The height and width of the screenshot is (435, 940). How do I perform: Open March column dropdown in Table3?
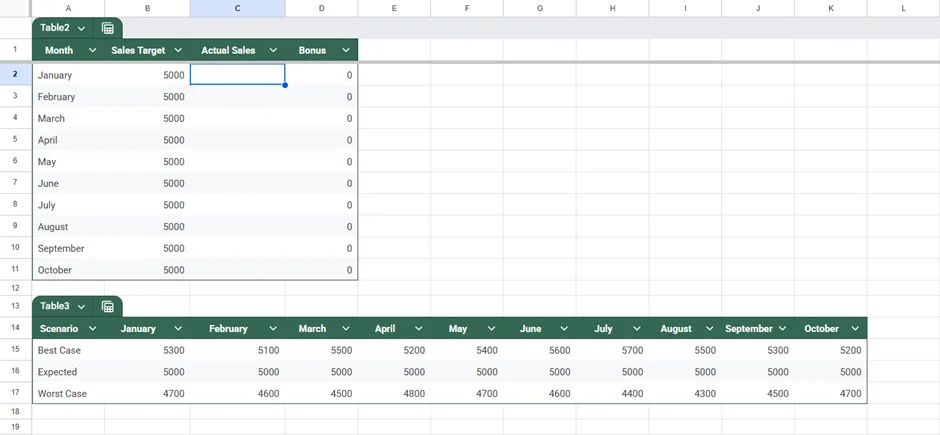click(x=346, y=328)
